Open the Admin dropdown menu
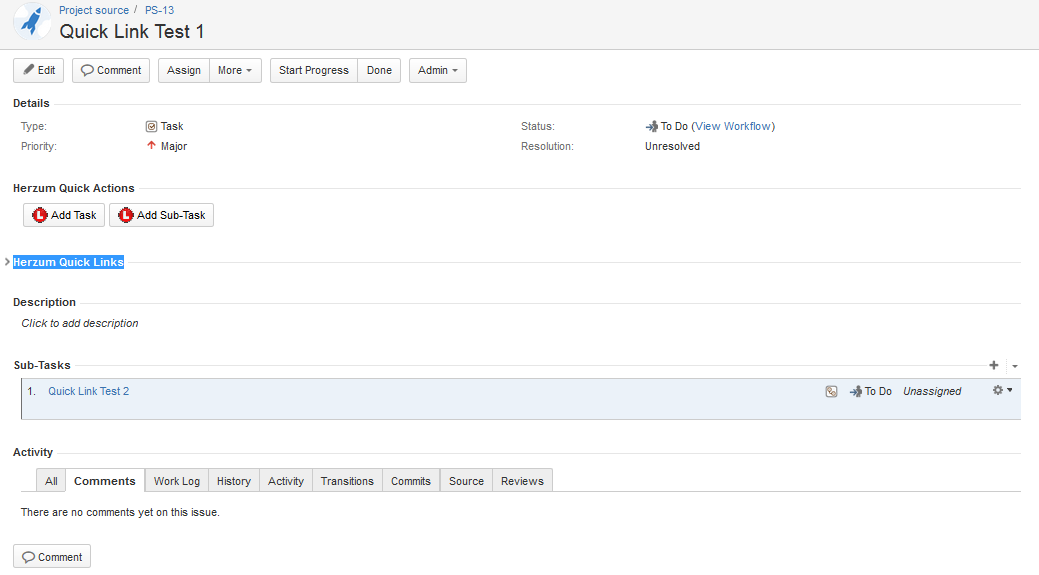 click(437, 71)
